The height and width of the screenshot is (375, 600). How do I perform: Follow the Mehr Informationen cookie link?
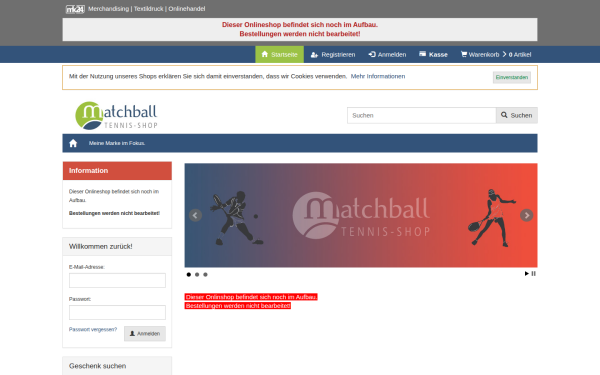[x=378, y=76]
